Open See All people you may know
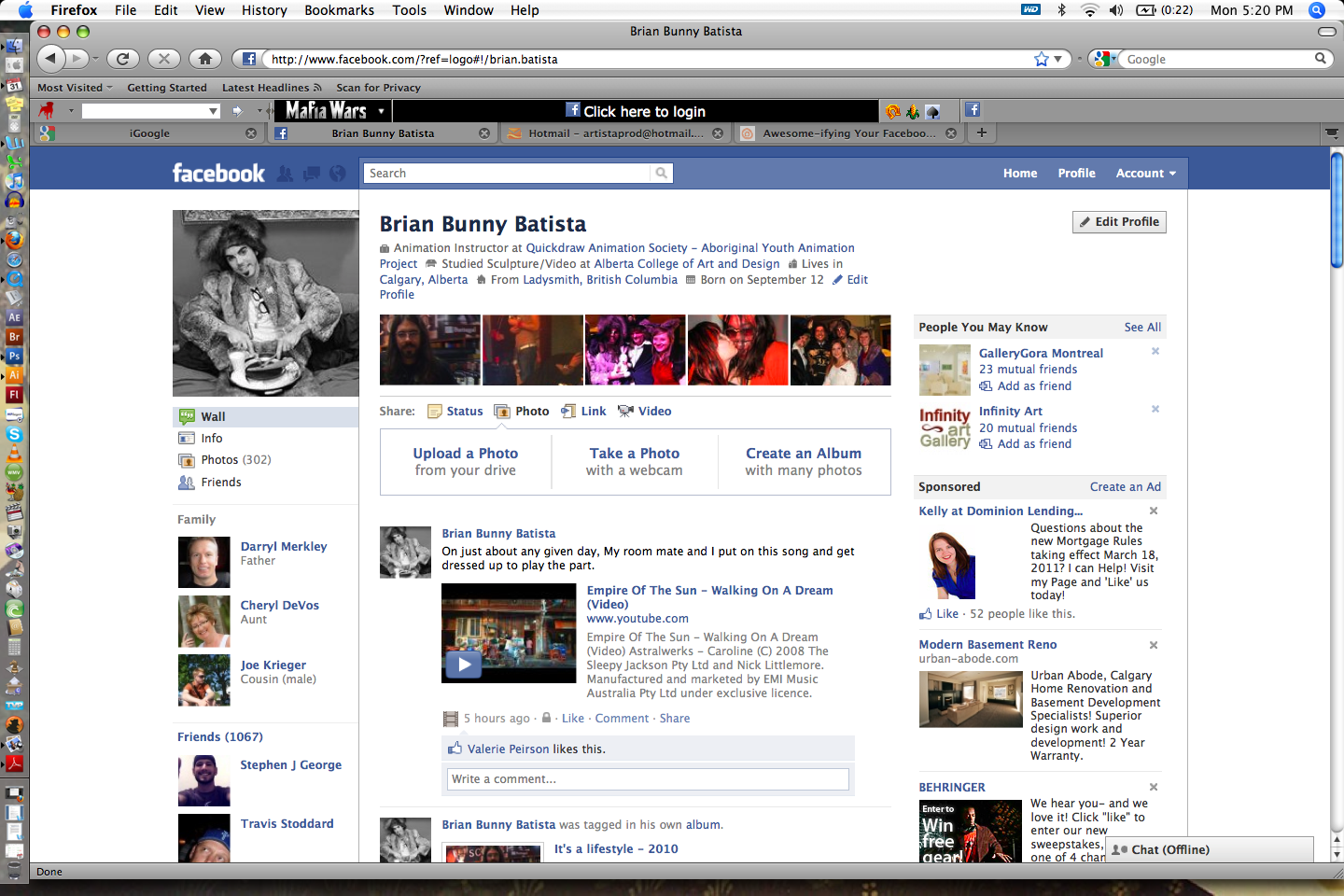This screenshot has width=1344, height=896. pyautogui.click(x=1142, y=327)
